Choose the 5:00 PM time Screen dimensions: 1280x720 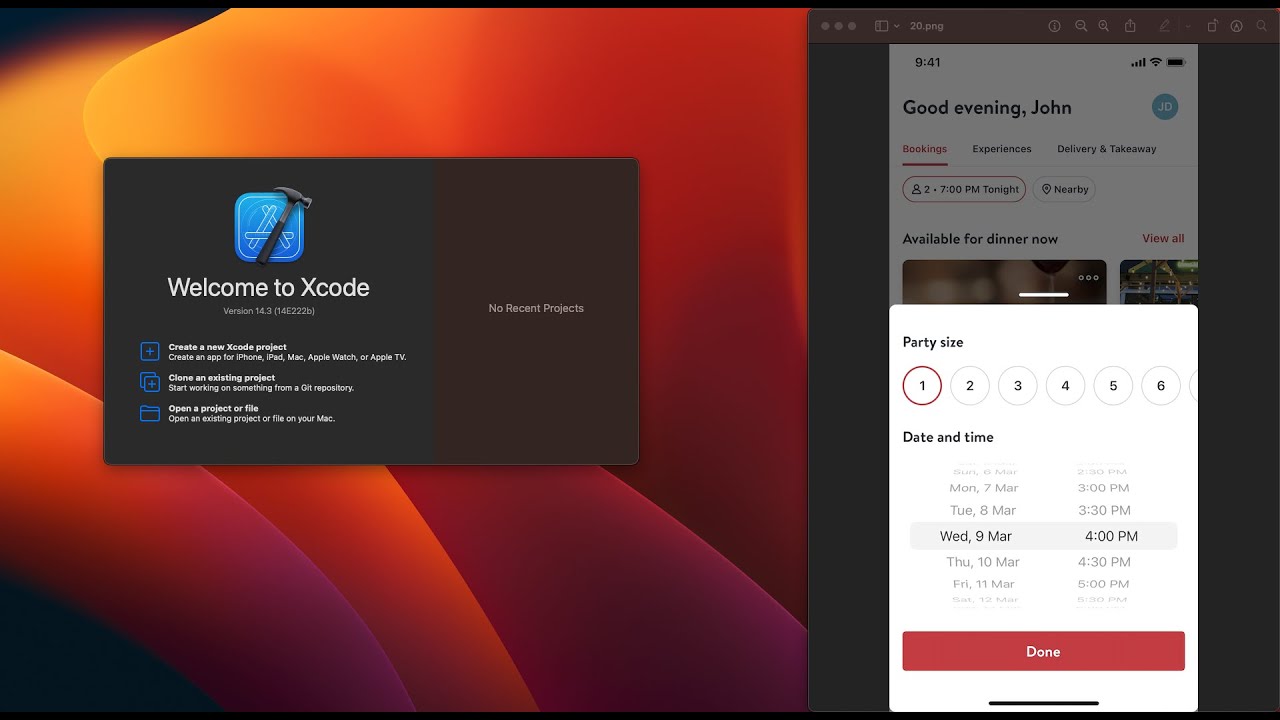coord(1104,584)
